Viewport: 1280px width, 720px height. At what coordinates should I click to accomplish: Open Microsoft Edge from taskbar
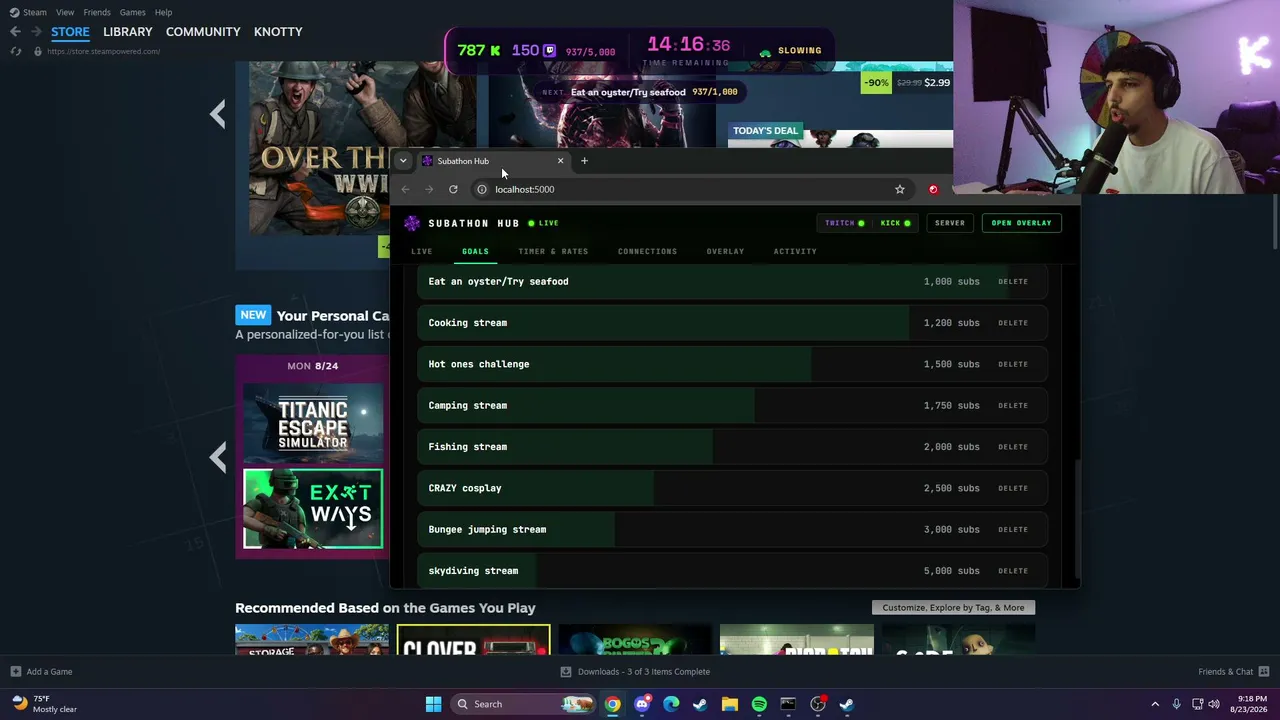[671, 704]
